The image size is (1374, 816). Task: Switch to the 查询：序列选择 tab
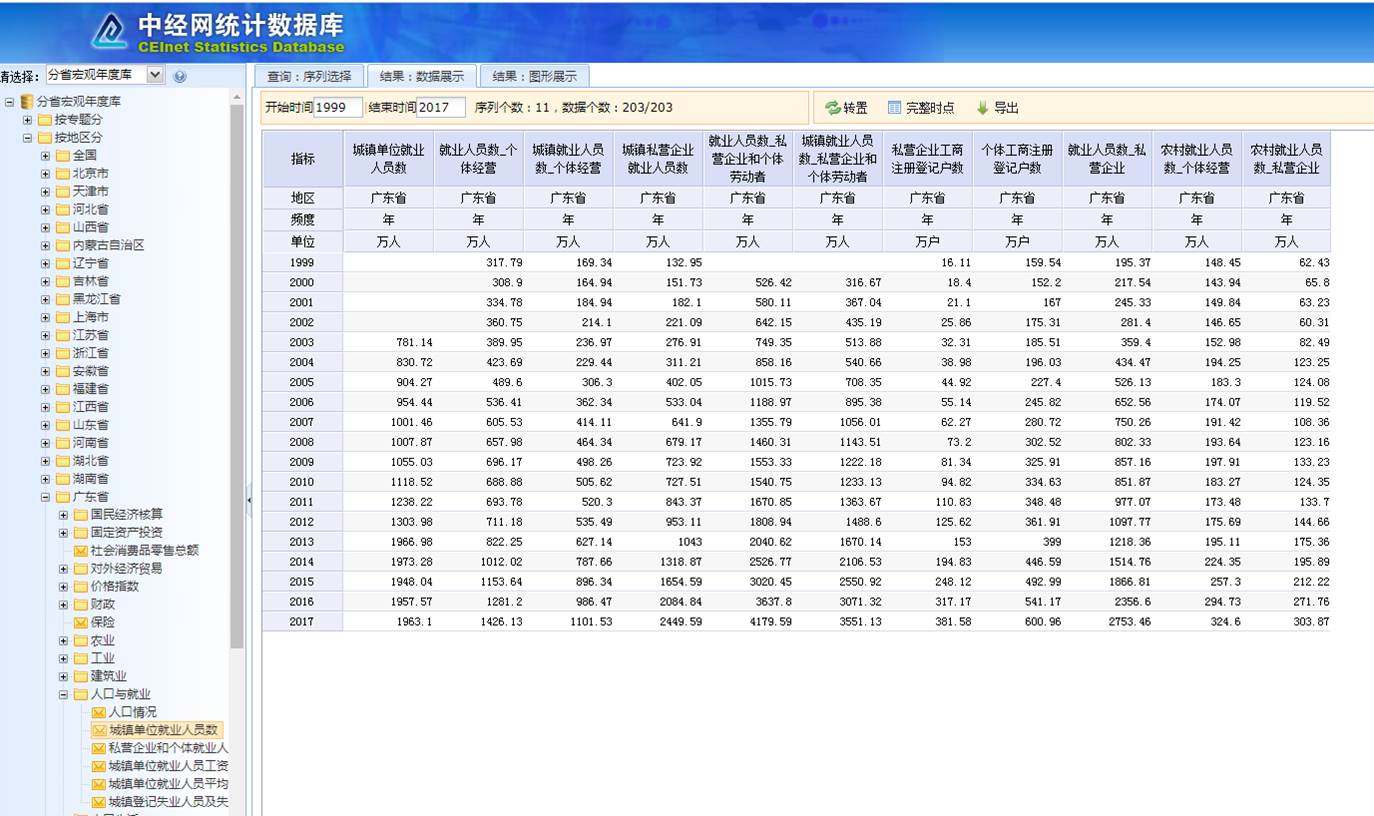click(309, 76)
